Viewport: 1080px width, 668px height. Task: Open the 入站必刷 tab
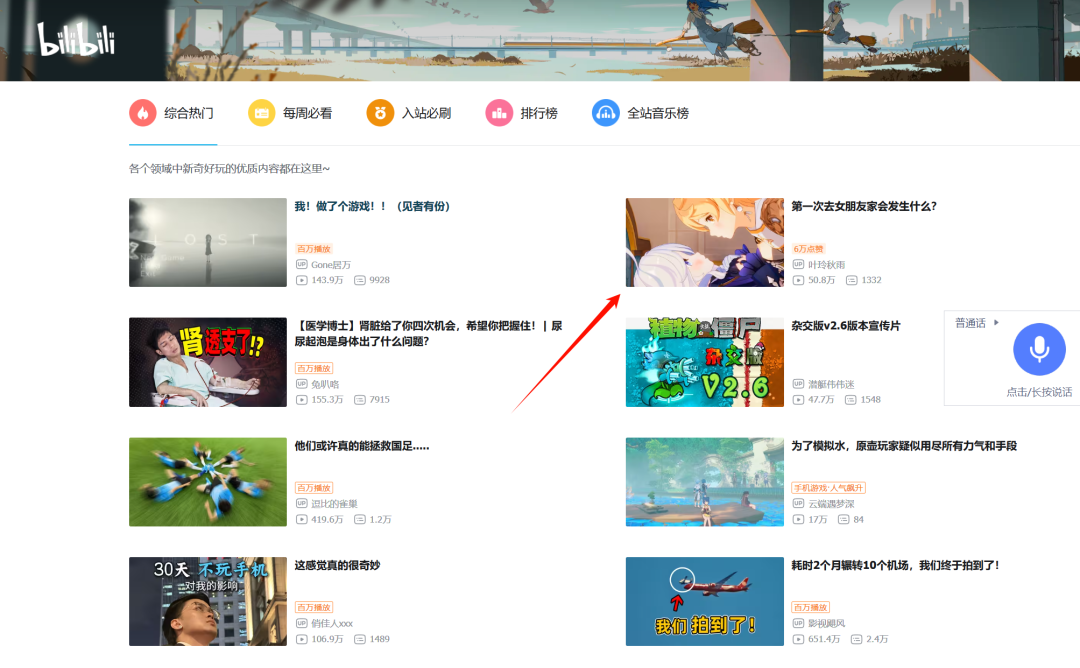pyautogui.click(x=409, y=113)
